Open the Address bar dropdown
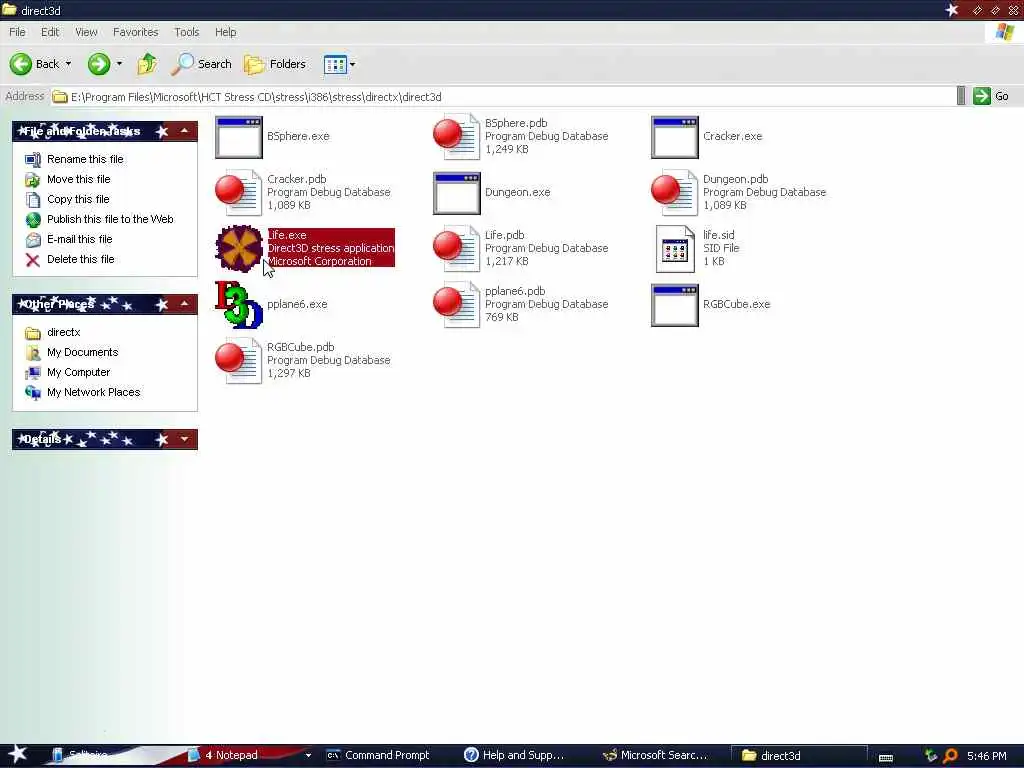 coord(961,96)
